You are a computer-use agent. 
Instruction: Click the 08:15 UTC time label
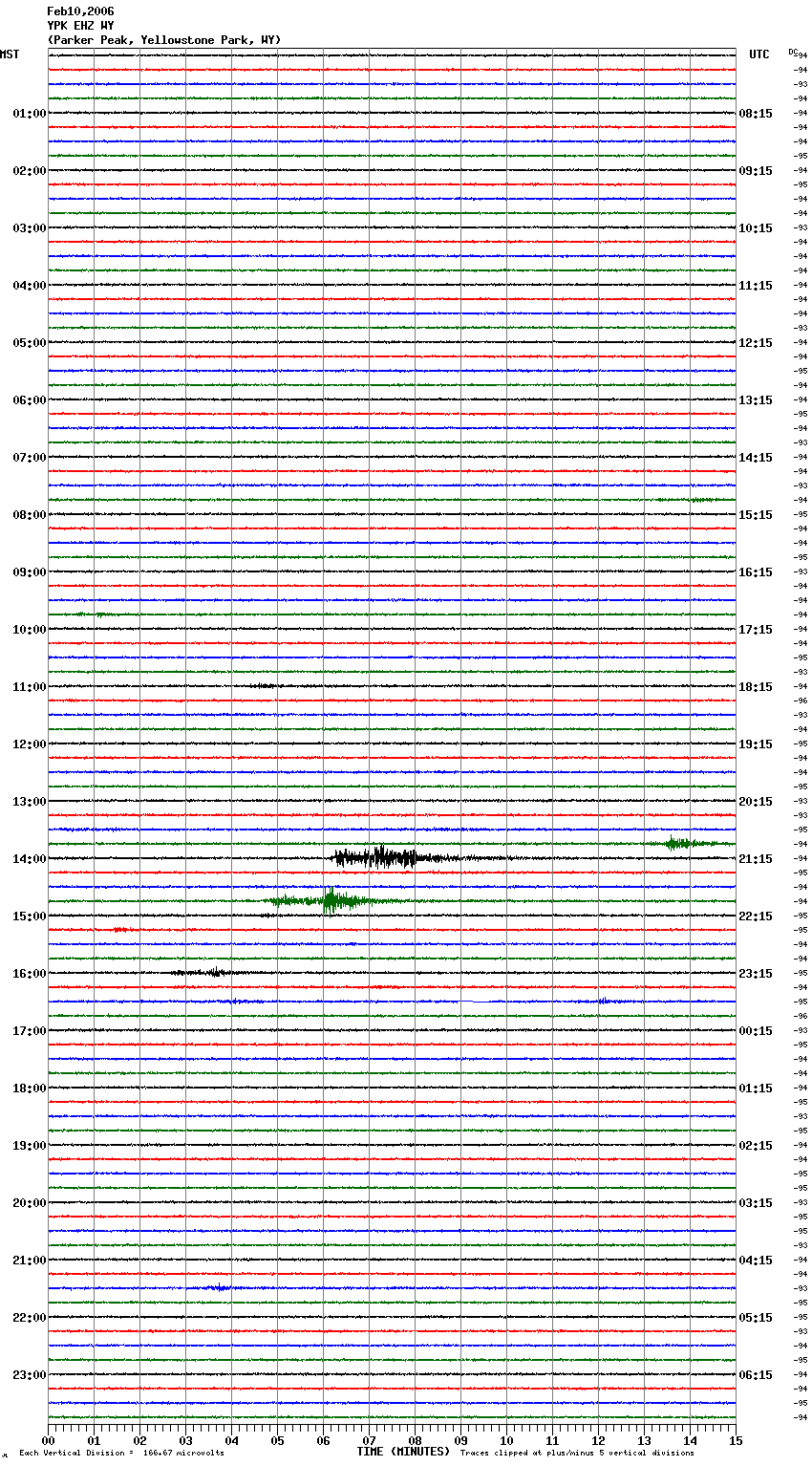756,114
